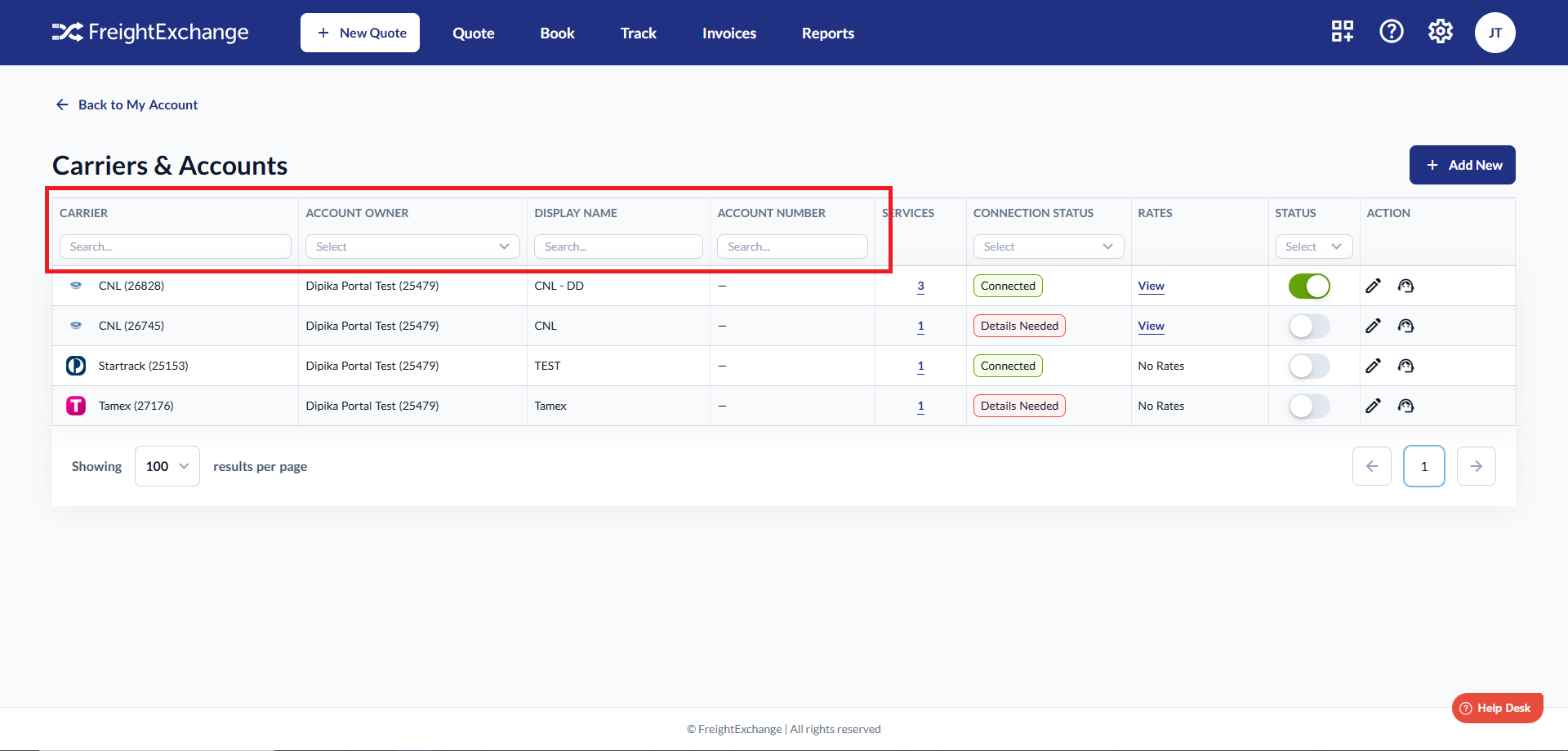Open the Connection Status Select dropdown
Viewport: 1568px width, 751px height.
pos(1049,247)
